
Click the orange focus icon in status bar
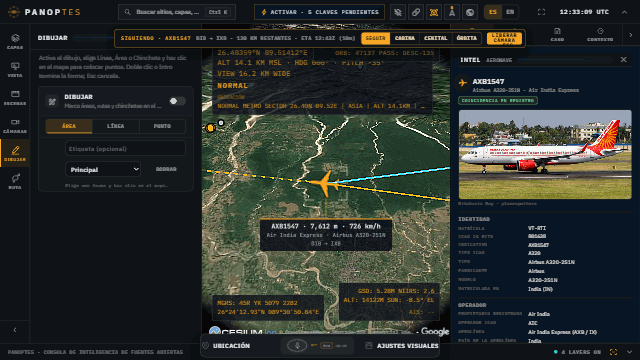[x=613, y=352]
